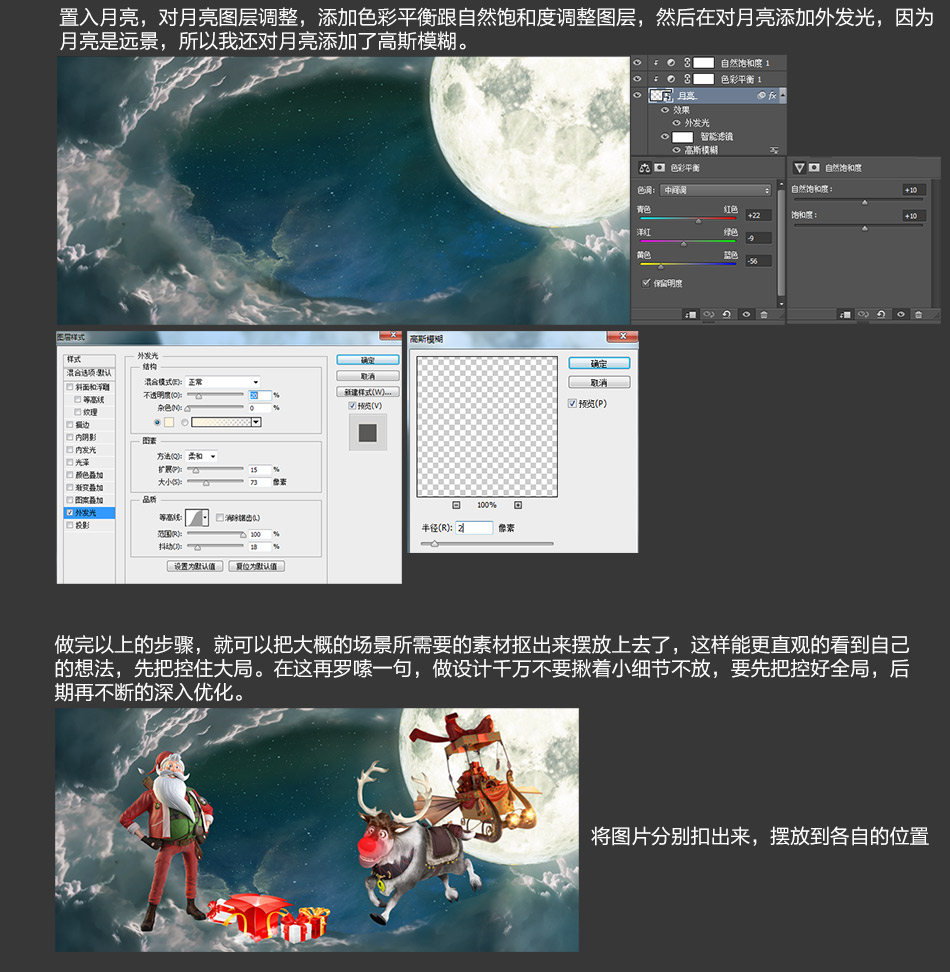Click trash icon in 自然饱和度 panel
The width and height of the screenshot is (950, 972).
coord(918,314)
